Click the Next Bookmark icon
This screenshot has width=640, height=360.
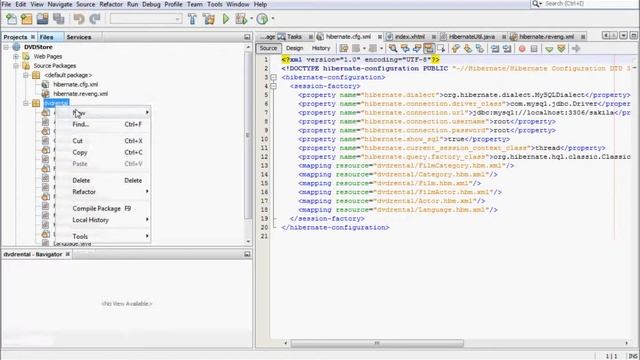(468, 49)
